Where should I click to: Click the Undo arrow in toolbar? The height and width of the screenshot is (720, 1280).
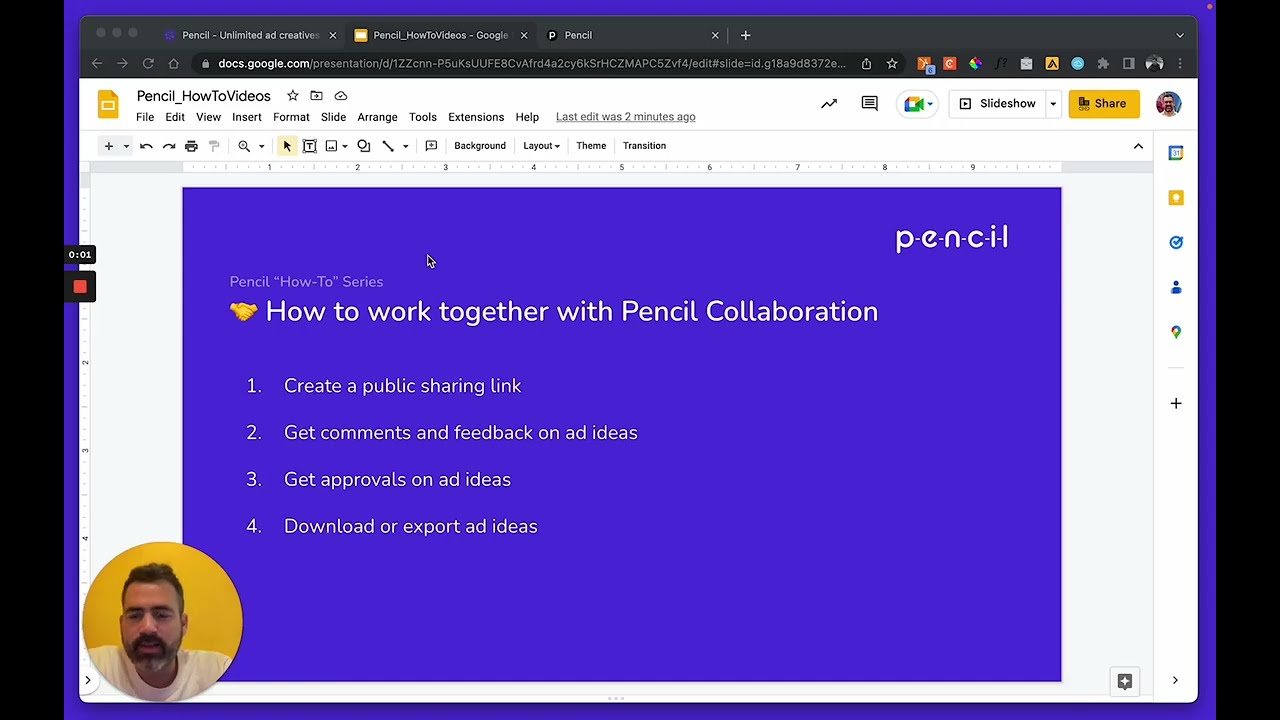(x=146, y=146)
